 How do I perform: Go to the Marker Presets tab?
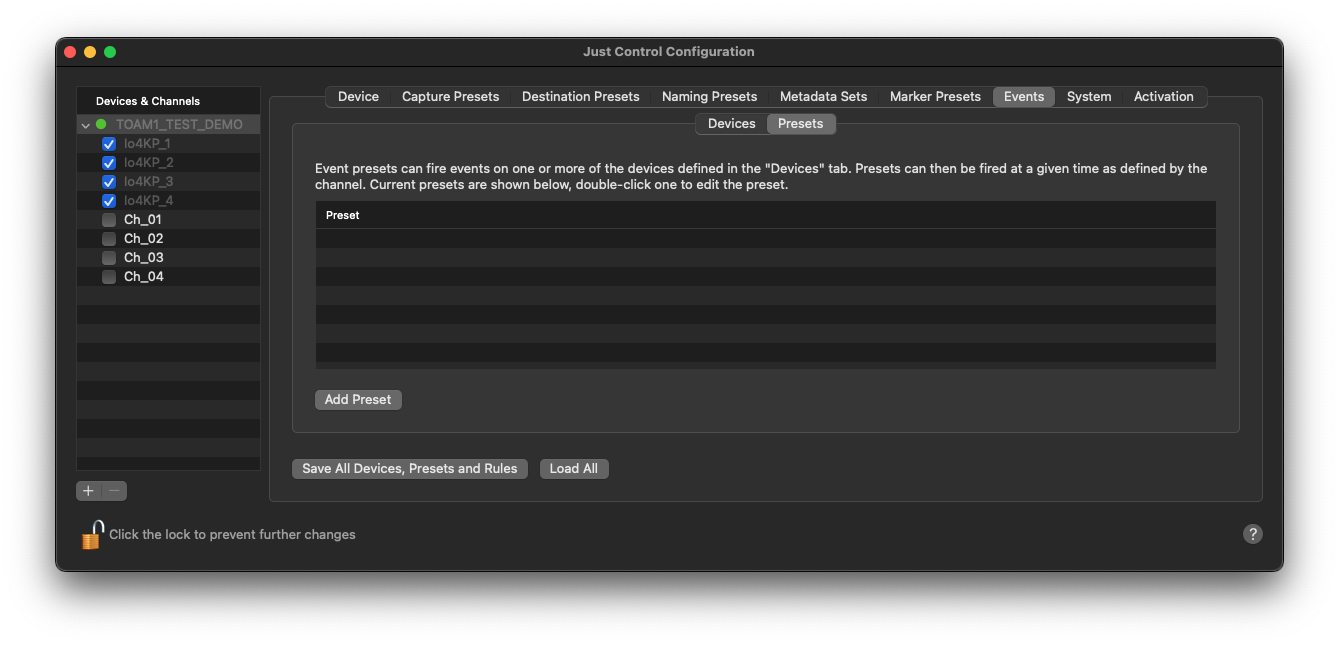click(935, 97)
